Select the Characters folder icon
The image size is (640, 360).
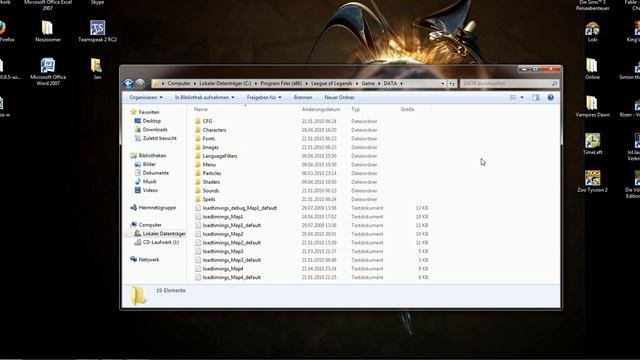(198, 130)
